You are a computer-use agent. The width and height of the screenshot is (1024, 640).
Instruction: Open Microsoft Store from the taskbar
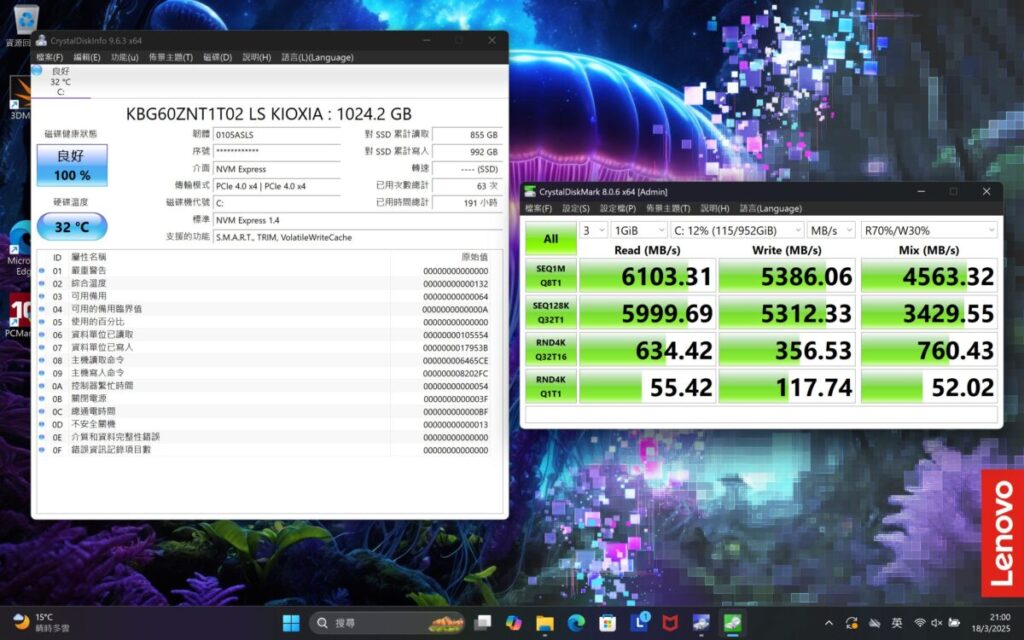tap(607, 623)
